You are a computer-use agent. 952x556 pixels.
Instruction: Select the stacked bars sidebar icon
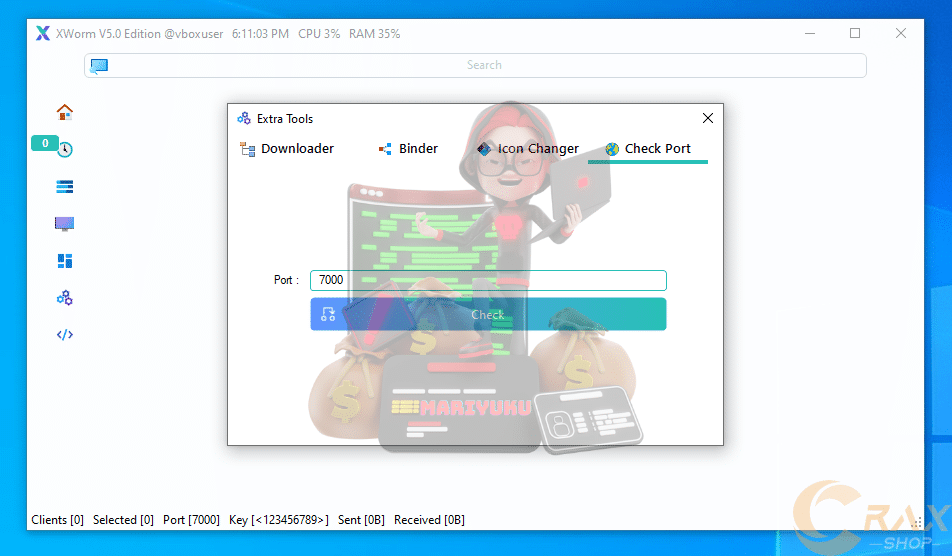(x=65, y=187)
